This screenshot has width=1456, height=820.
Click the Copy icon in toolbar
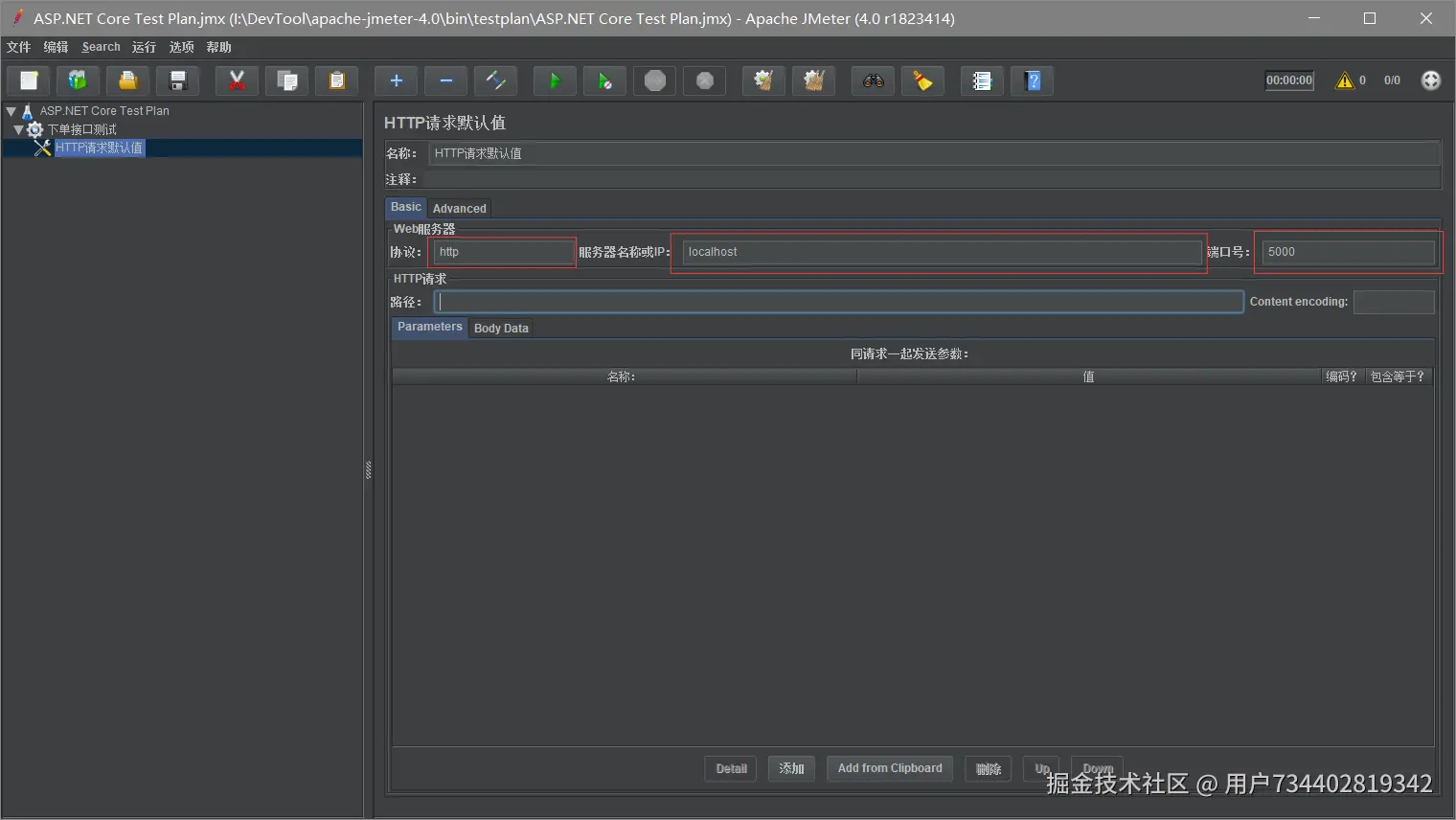click(286, 81)
